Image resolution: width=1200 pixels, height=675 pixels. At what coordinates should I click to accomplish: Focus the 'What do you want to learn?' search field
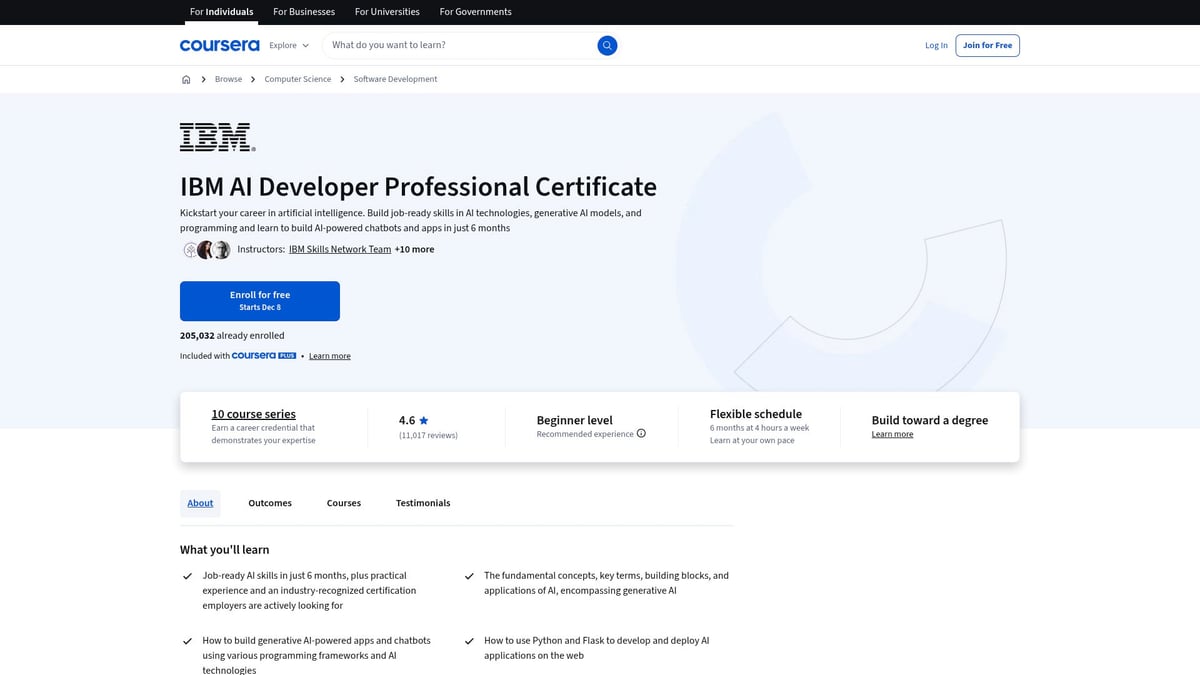460,45
